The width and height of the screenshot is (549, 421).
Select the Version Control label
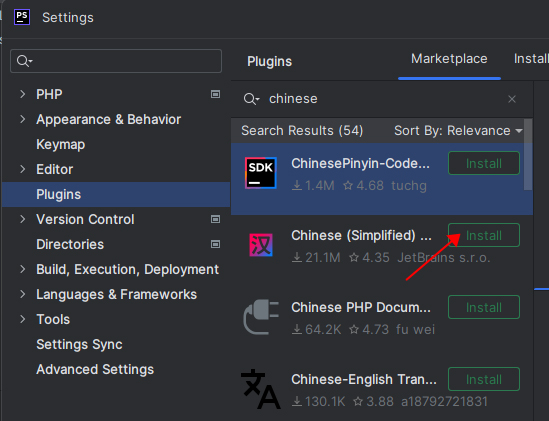pyautogui.click(x=85, y=219)
